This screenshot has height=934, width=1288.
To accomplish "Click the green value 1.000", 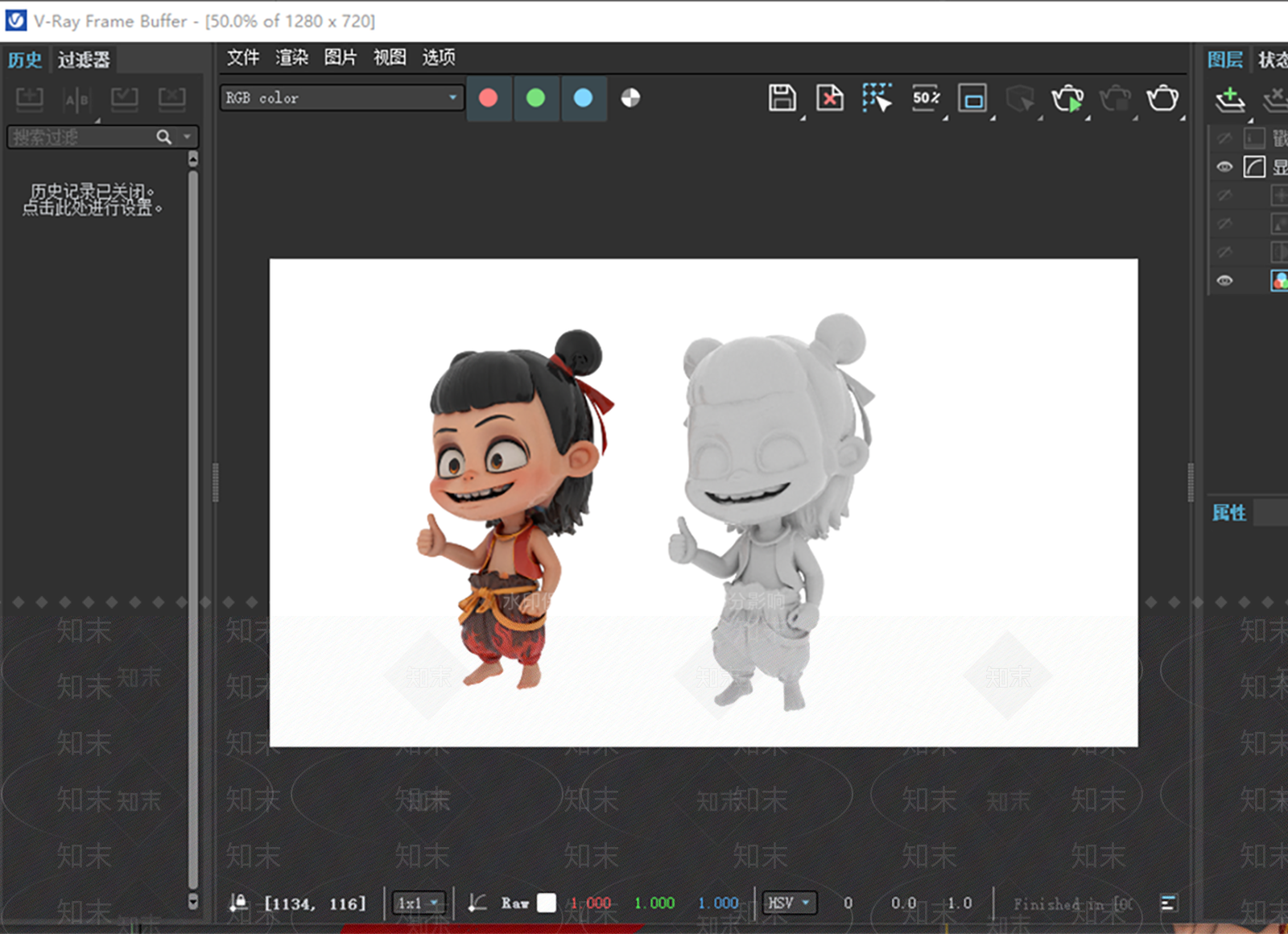I will (x=654, y=903).
